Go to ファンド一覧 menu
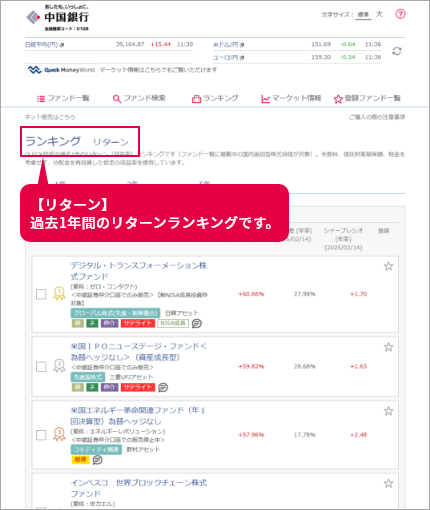Image resolution: width=430 pixels, height=510 pixels. 63,98
